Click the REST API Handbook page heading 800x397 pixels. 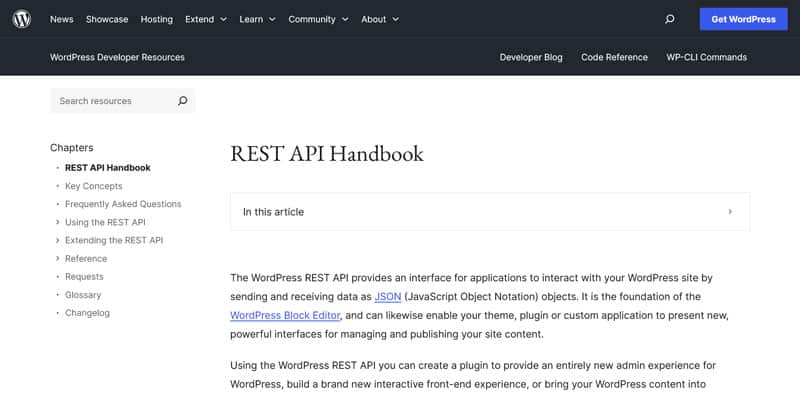click(x=327, y=154)
